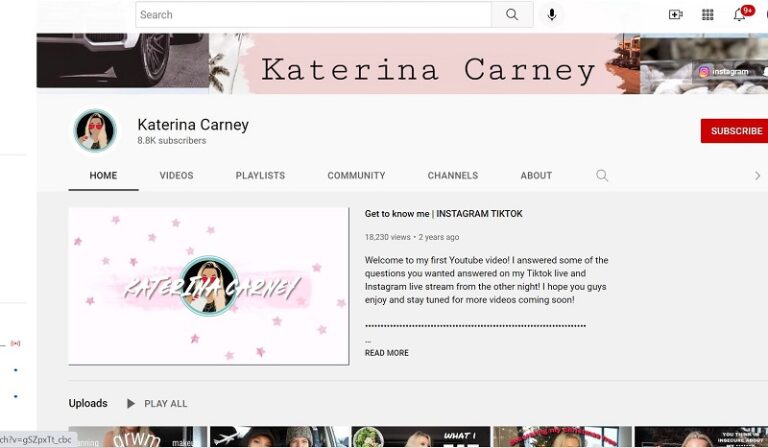Search within channel magnifier icon

602,175
